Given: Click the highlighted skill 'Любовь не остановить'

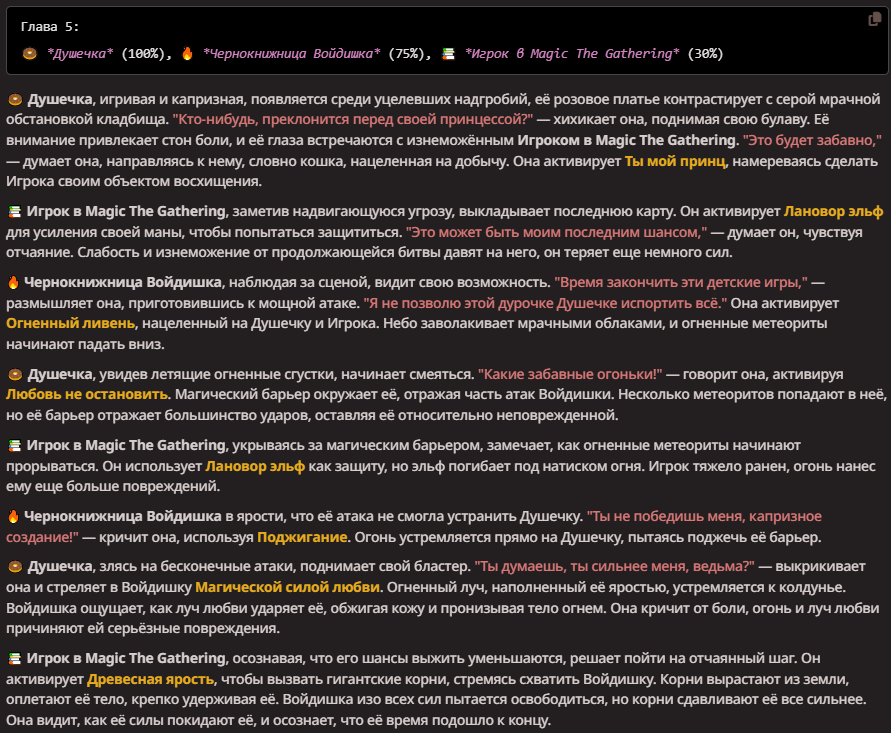Looking at the screenshot, I should (87, 394).
